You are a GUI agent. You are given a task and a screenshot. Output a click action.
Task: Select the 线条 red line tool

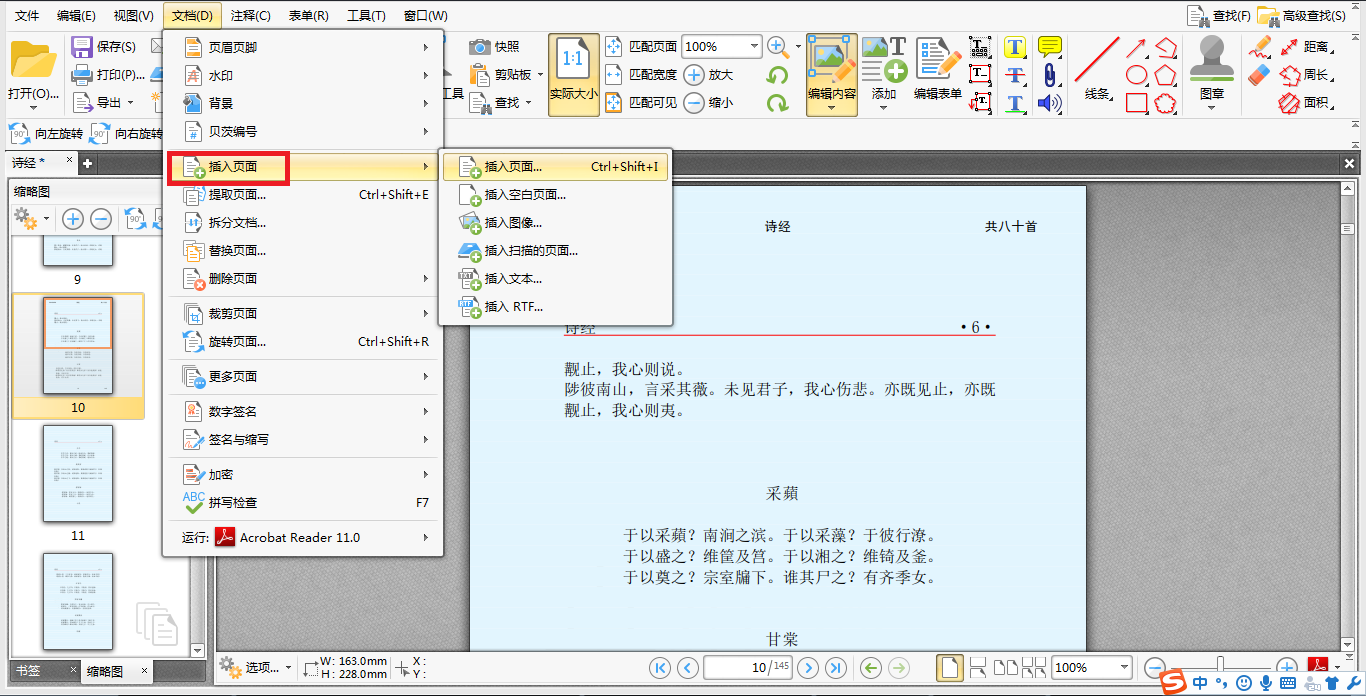(1097, 69)
